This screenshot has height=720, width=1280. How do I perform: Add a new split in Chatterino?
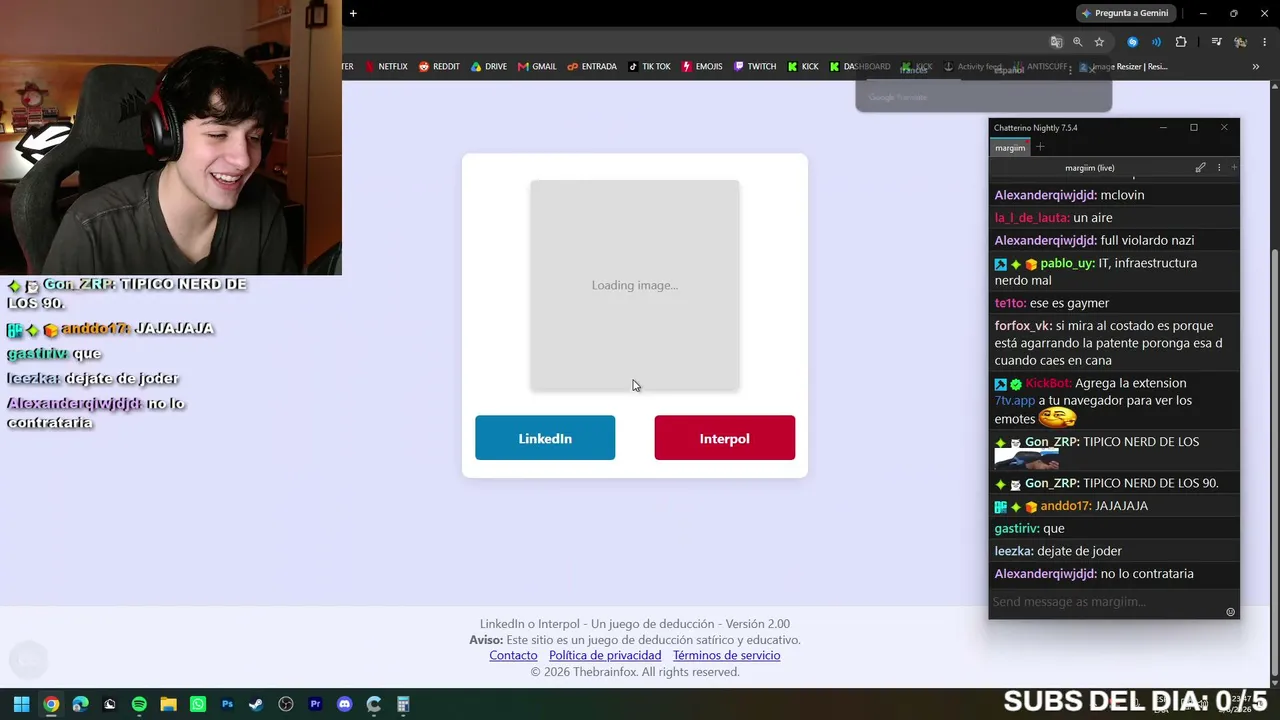coord(1234,168)
